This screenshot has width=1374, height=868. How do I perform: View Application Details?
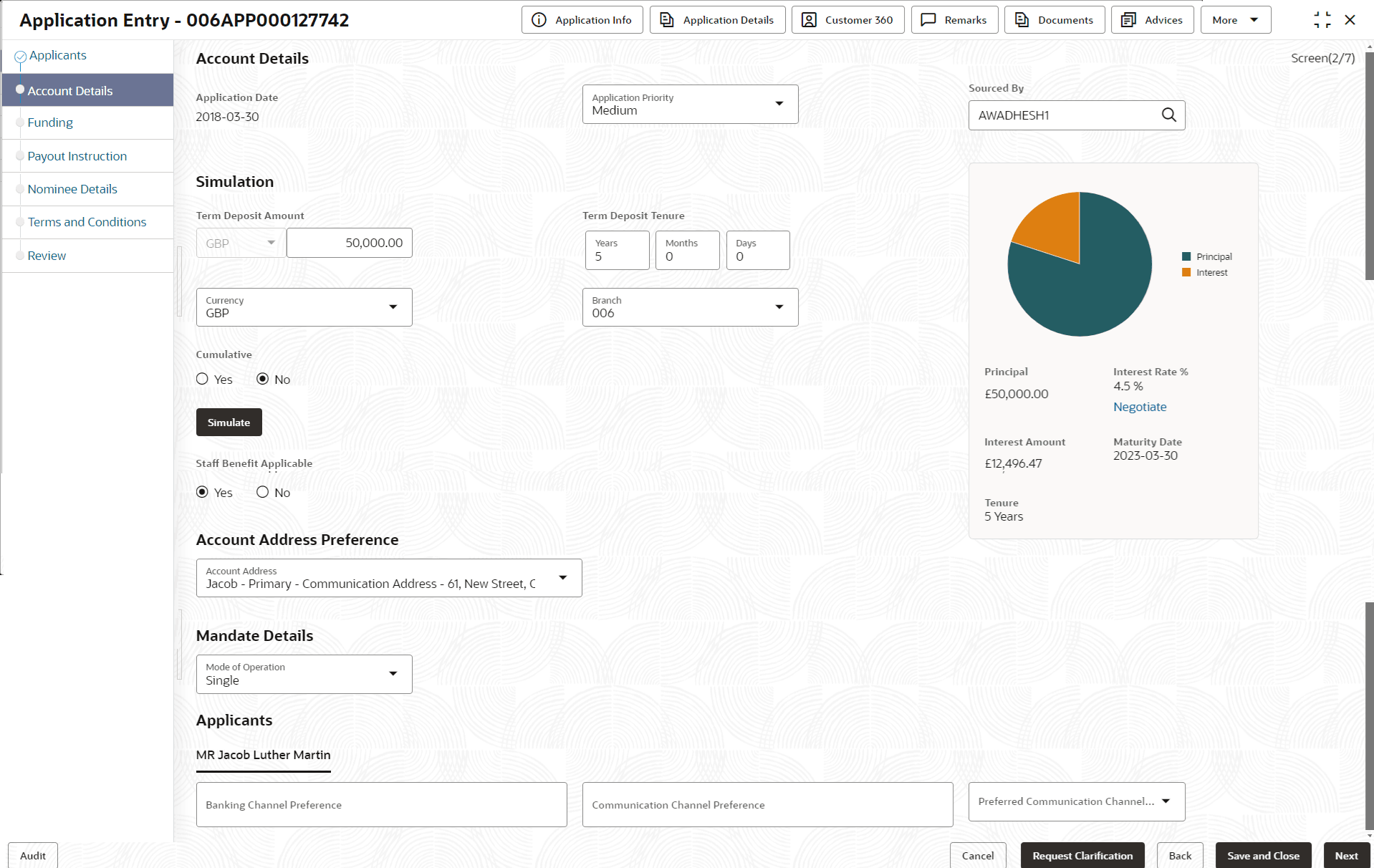coord(716,19)
